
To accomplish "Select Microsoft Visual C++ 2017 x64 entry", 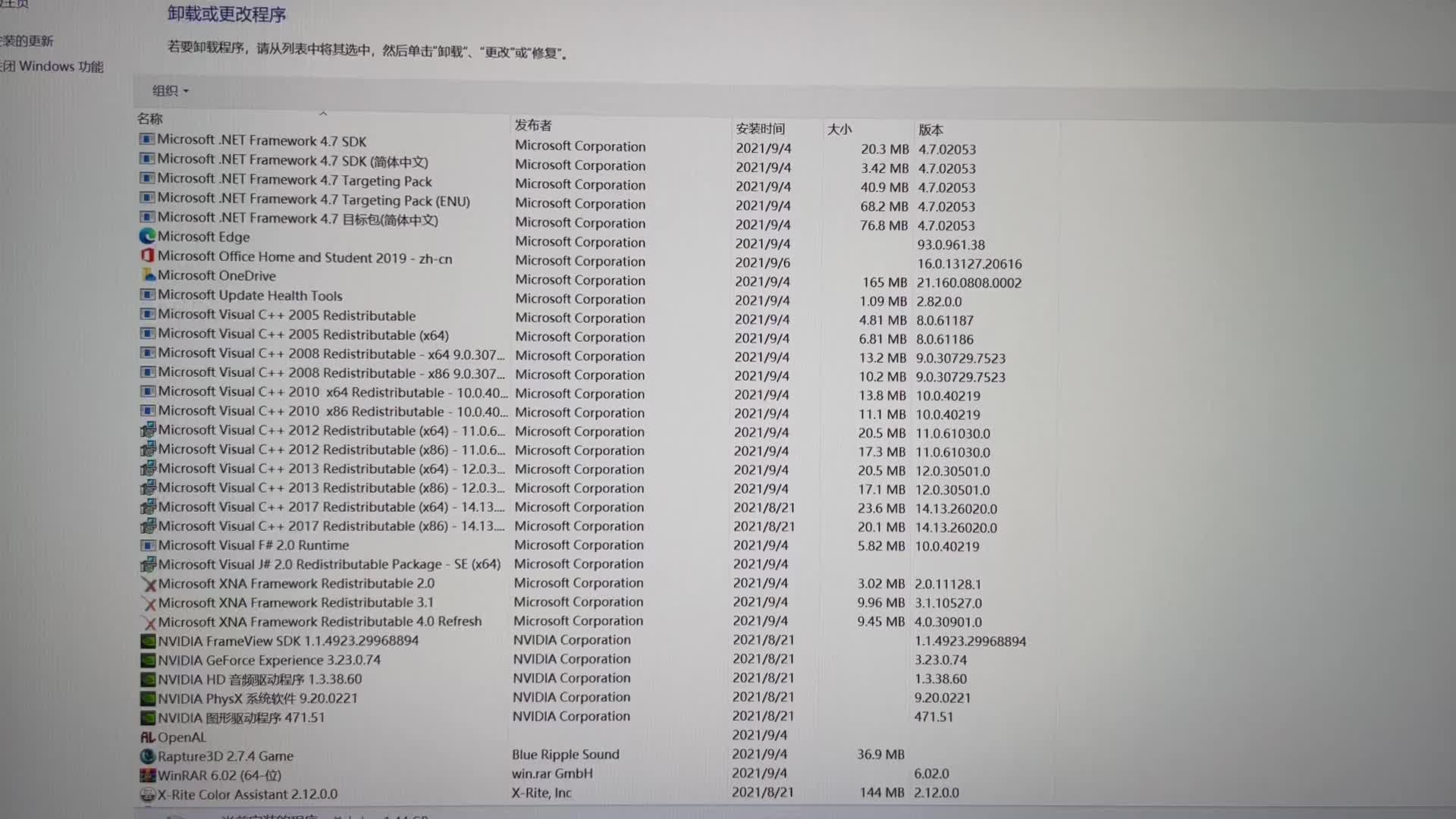I will point(328,507).
